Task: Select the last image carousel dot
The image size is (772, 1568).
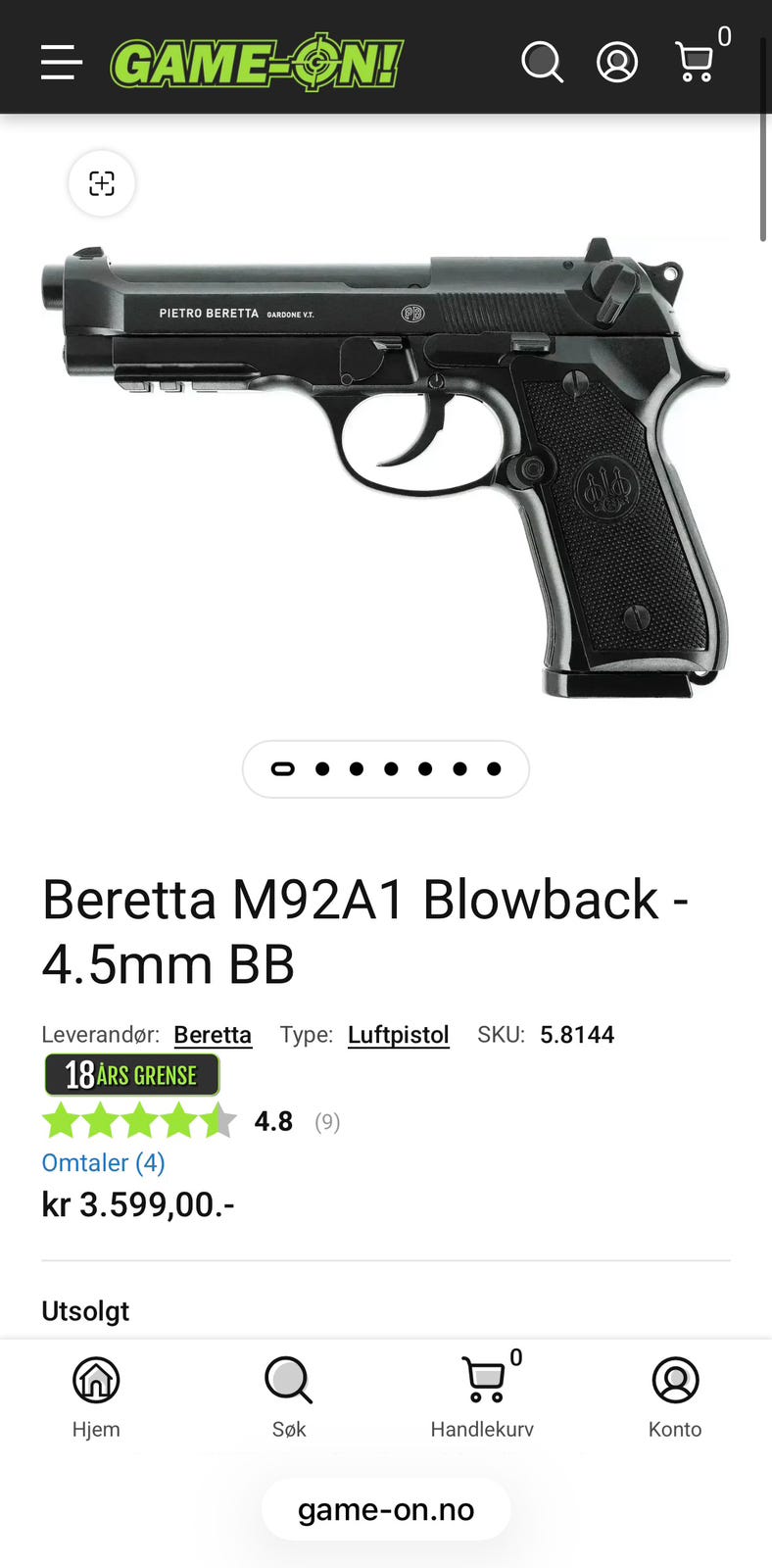Action: click(x=494, y=769)
